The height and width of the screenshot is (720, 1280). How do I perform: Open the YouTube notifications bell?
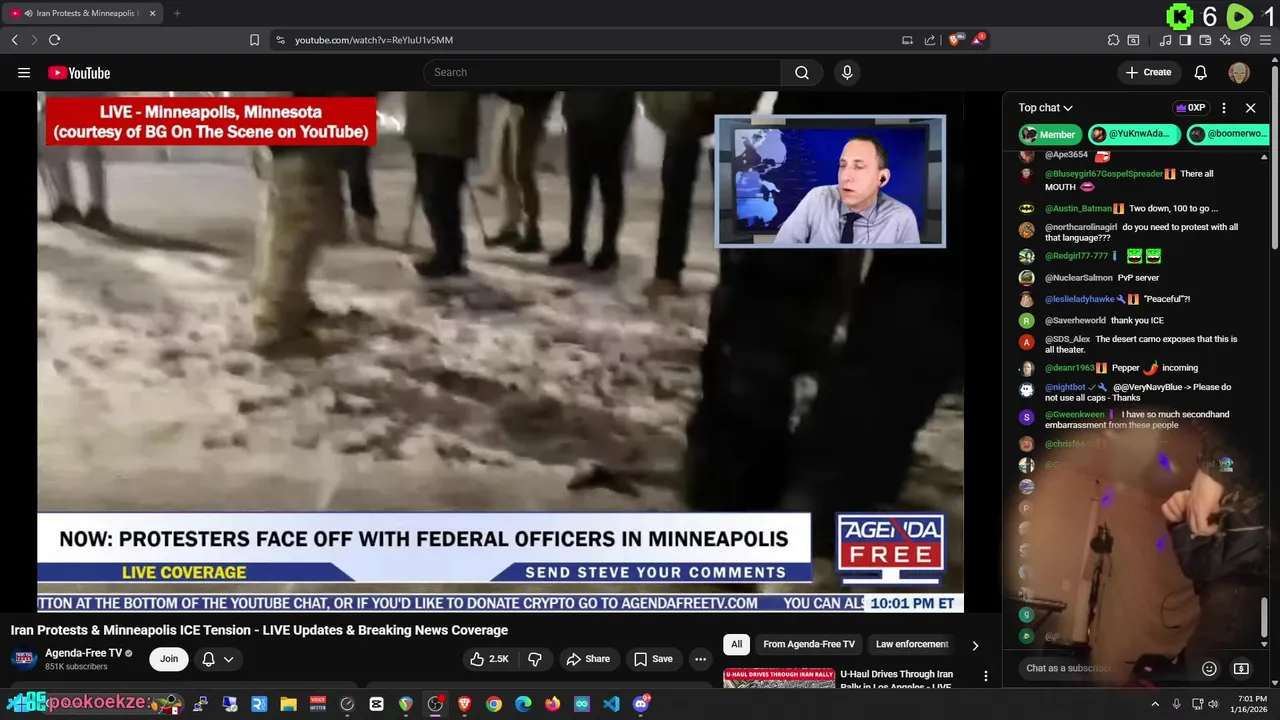click(1200, 72)
